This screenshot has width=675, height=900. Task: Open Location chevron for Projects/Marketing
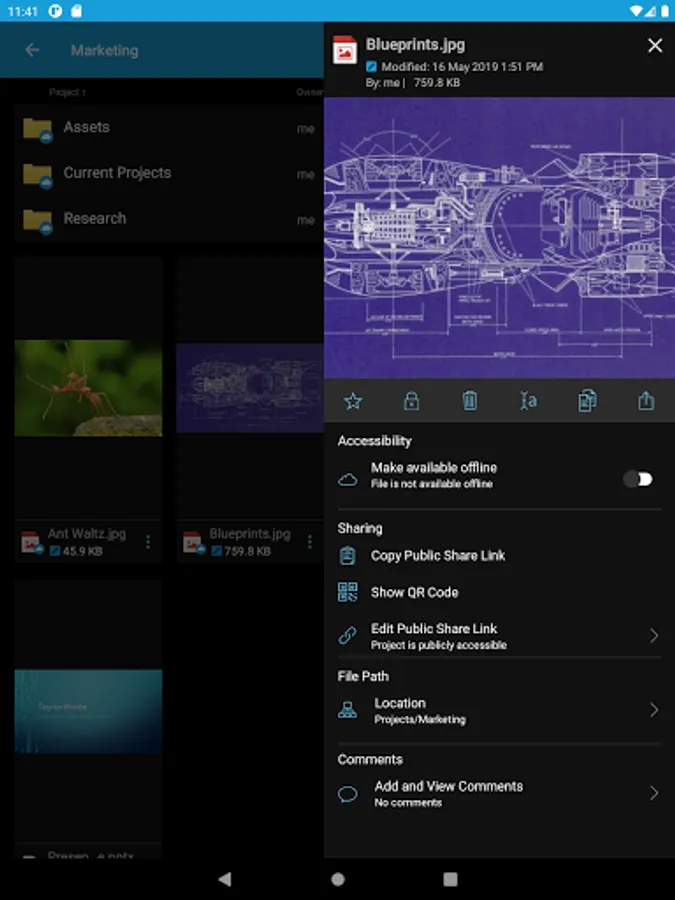(x=654, y=710)
